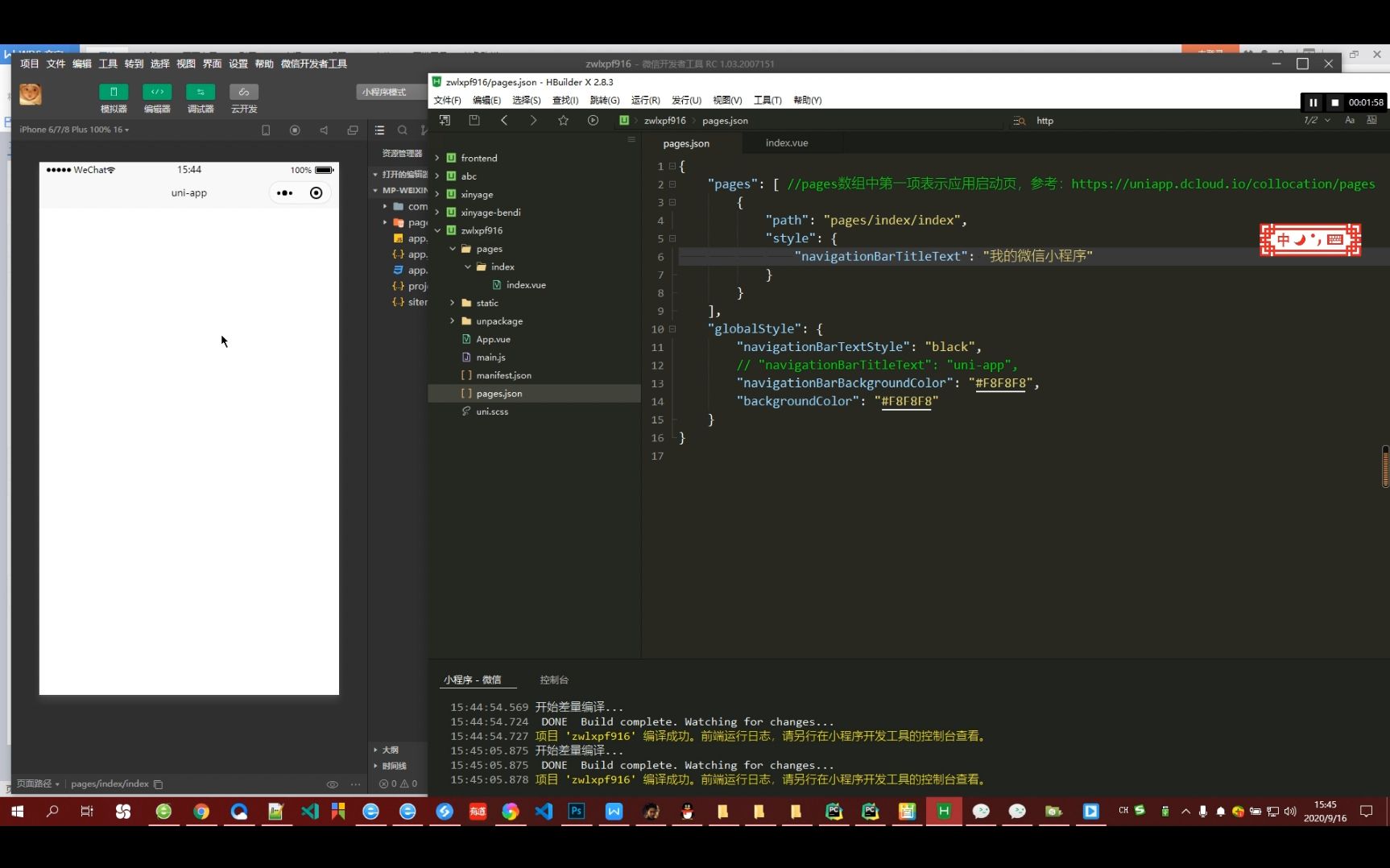Viewport: 1390px width, 868px height.
Task: Expand the frontend project in HBuilder tree
Action: [437, 159]
